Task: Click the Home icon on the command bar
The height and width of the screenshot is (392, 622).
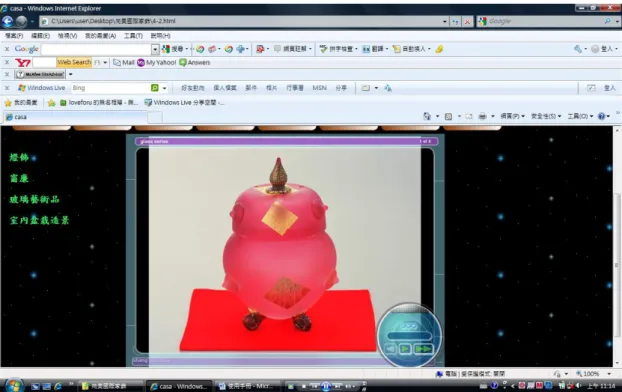Action: click(x=427, y=116)
